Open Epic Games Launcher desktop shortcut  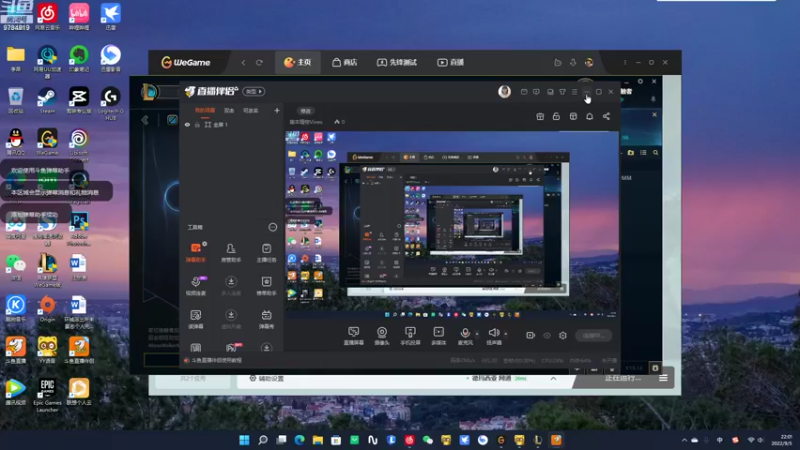tap(47, 395)
